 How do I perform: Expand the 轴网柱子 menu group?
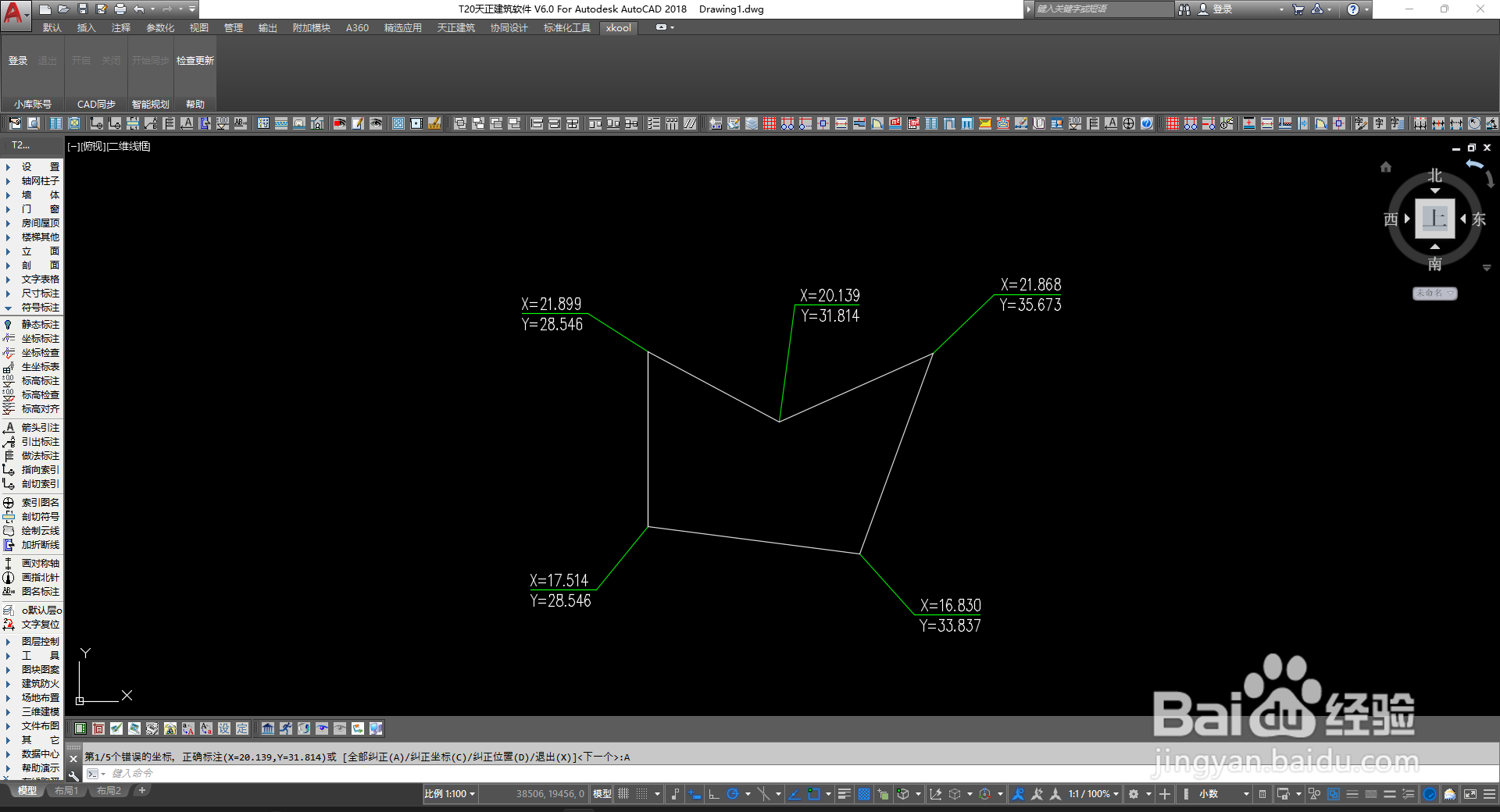[32, 181]
